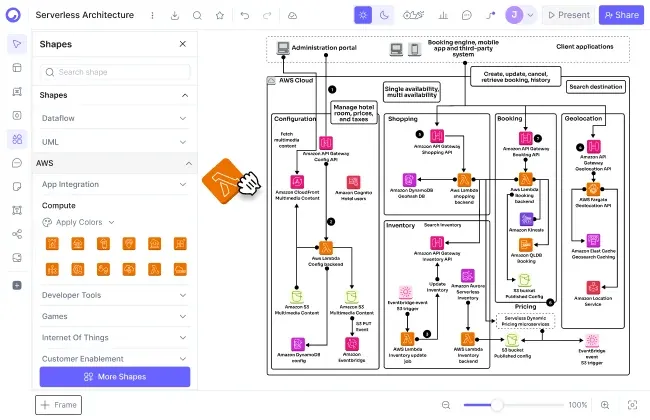Open the Apply Colors dropdown
The width and height of the screenshot is (650, 420).
78,222
